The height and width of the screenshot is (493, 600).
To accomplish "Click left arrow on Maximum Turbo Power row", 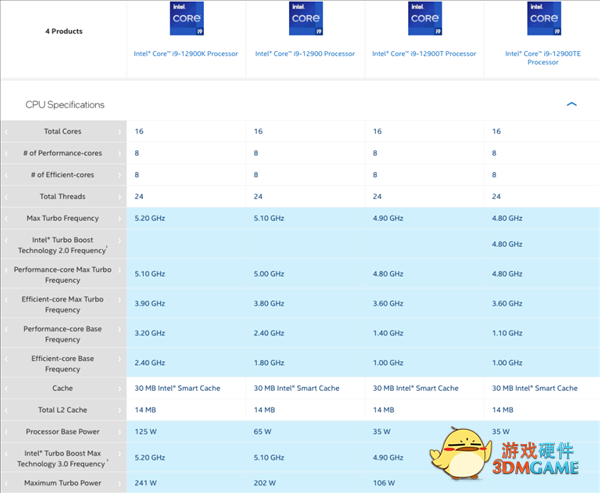I will point(7,483).
